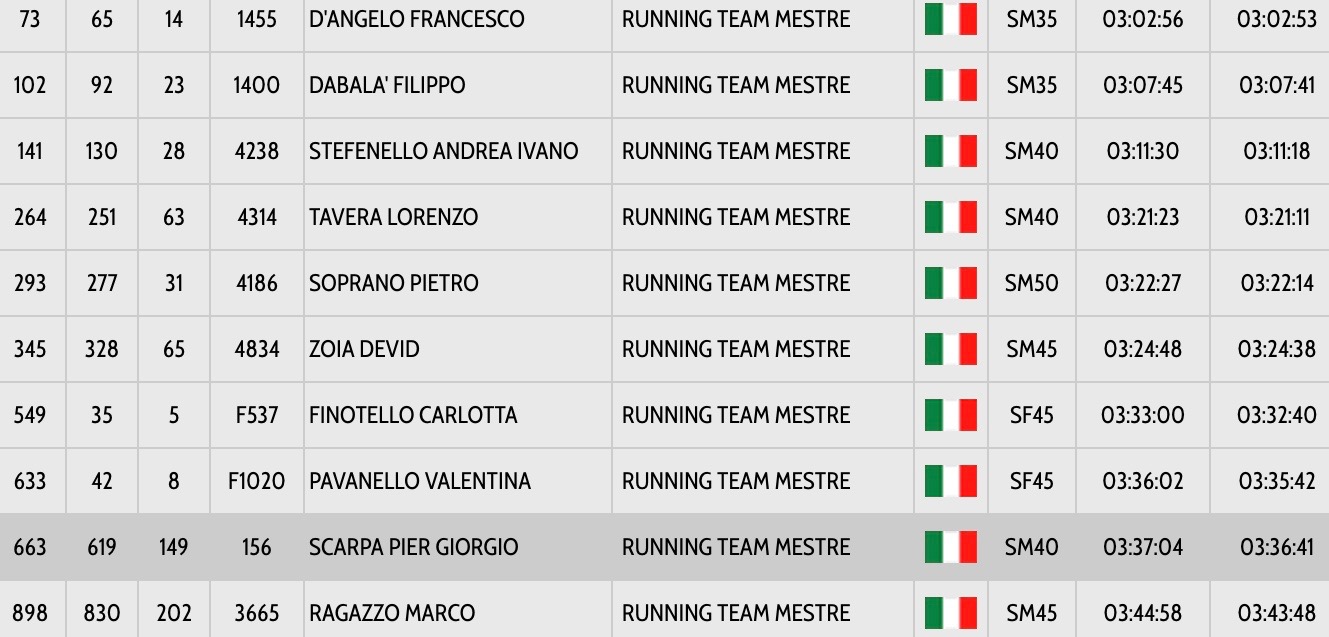1329x637 pixels.
Task: Click the flag icon in Zoia Devid's row
Action: tap(950, 349)
